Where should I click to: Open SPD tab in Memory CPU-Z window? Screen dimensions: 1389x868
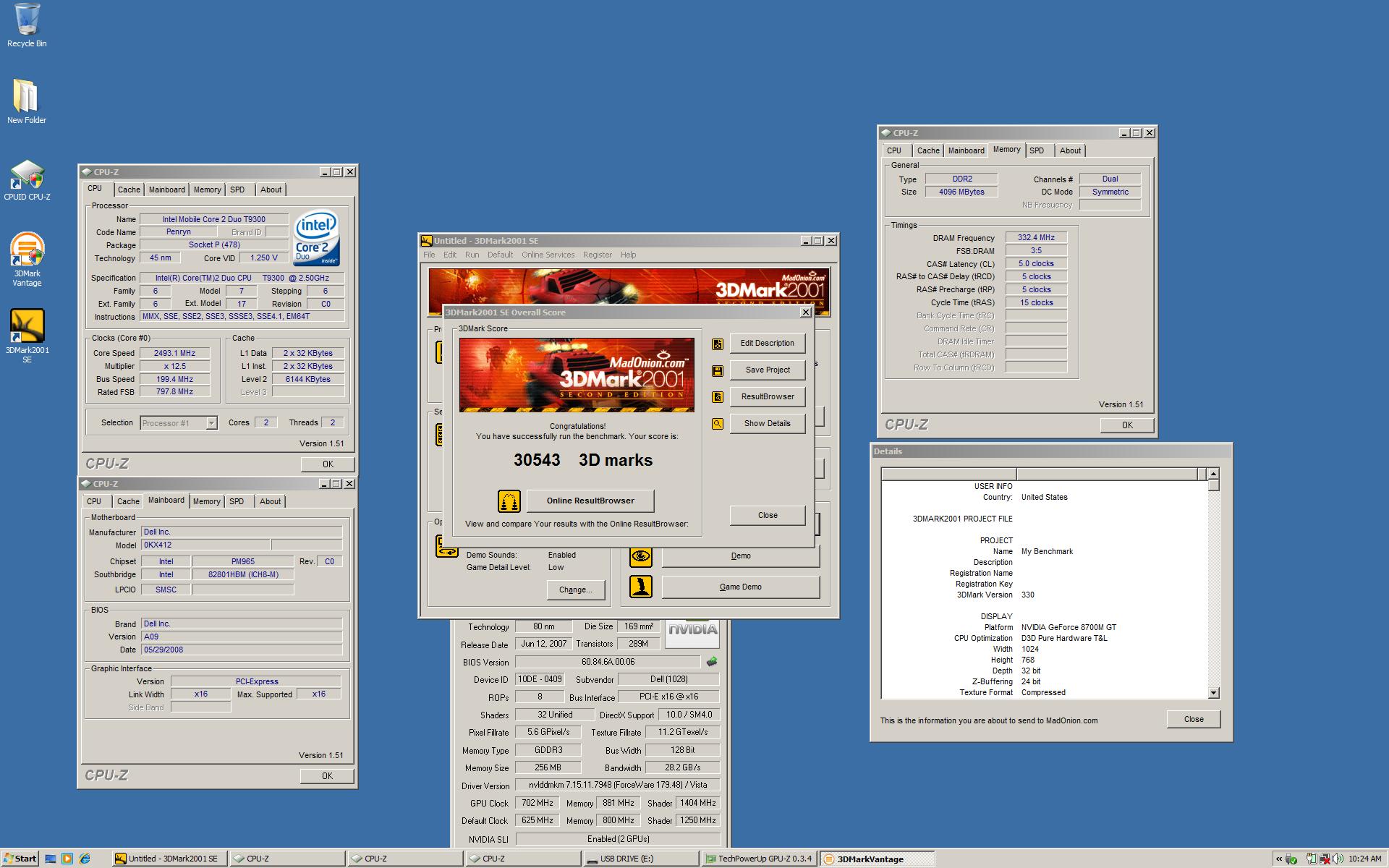1037,150
